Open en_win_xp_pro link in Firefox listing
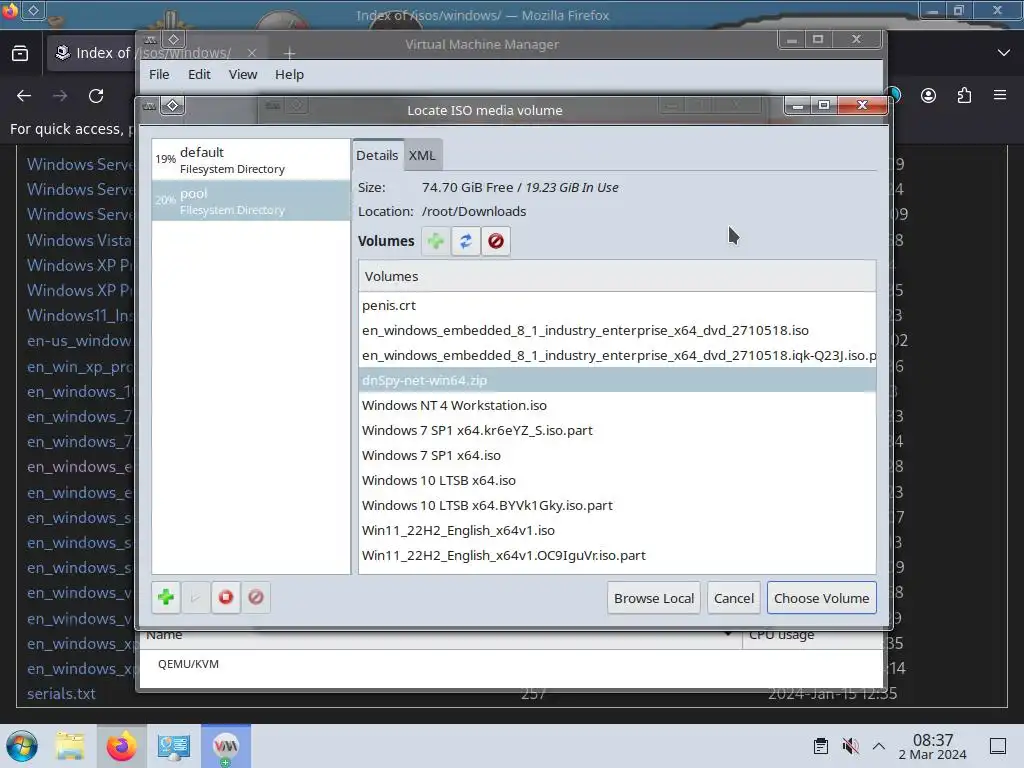The width and height of the screenshot is (1024, 768). pyautogui.click(x=79, y=366)
